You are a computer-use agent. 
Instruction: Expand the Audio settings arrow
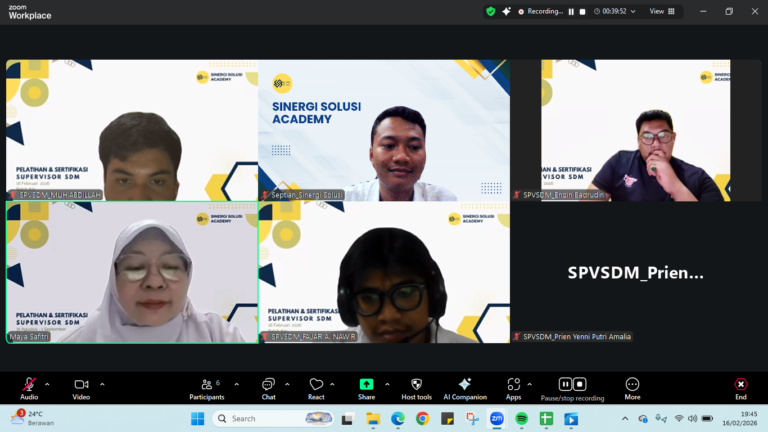point(47,384)
